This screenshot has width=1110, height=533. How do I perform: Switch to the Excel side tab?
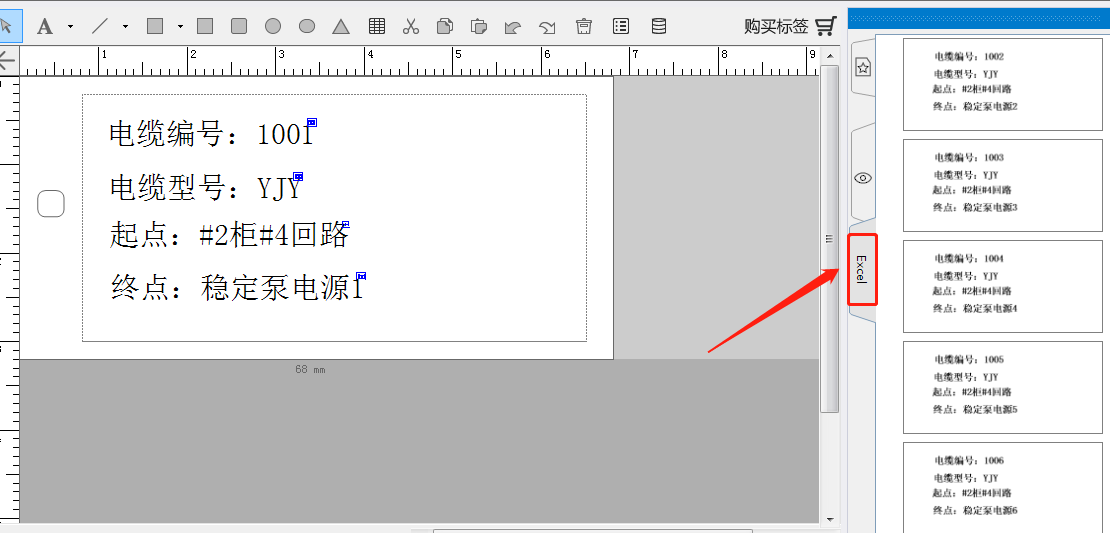click(862, 270)
